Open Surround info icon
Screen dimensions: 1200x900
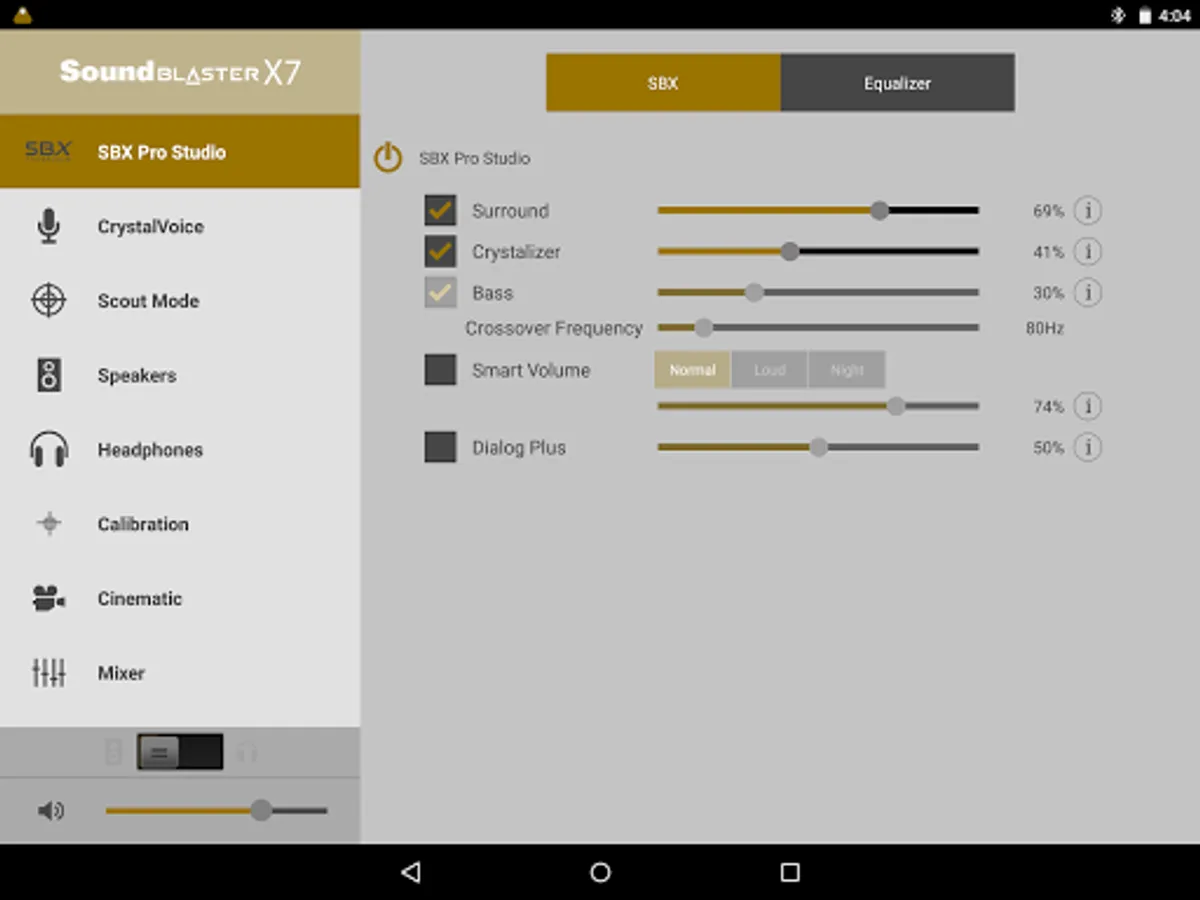pyautogui.click(x=1087, y=211)
